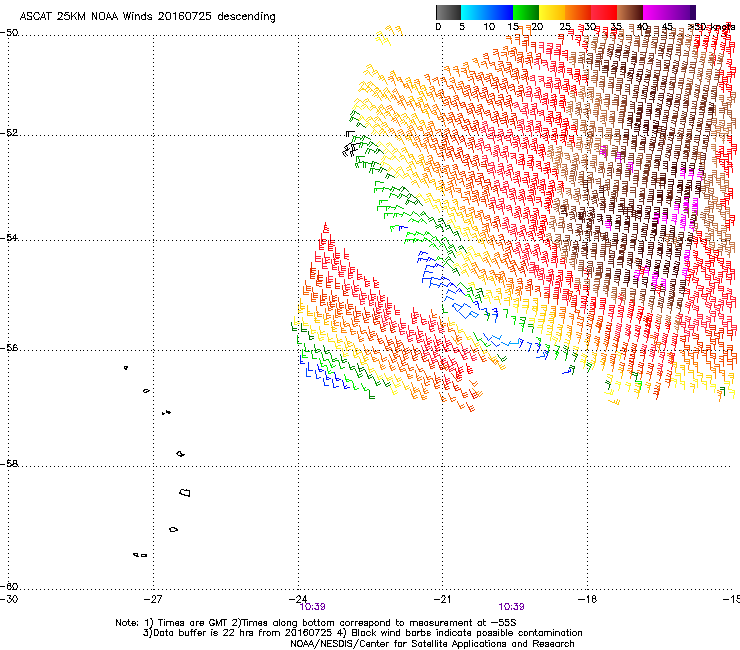Click the -21 longitude axis label

pos(442,599)
